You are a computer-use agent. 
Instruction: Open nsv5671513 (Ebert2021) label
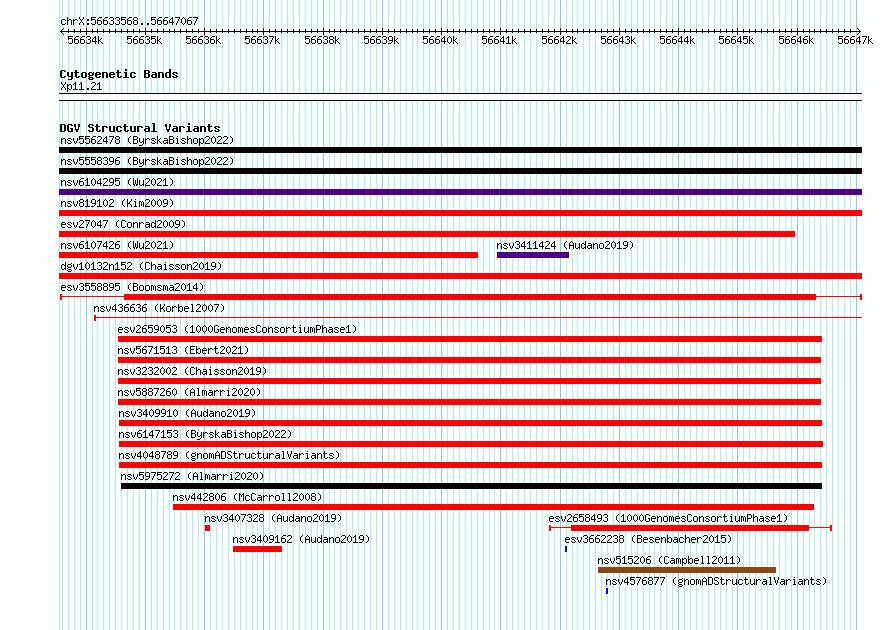183,350
